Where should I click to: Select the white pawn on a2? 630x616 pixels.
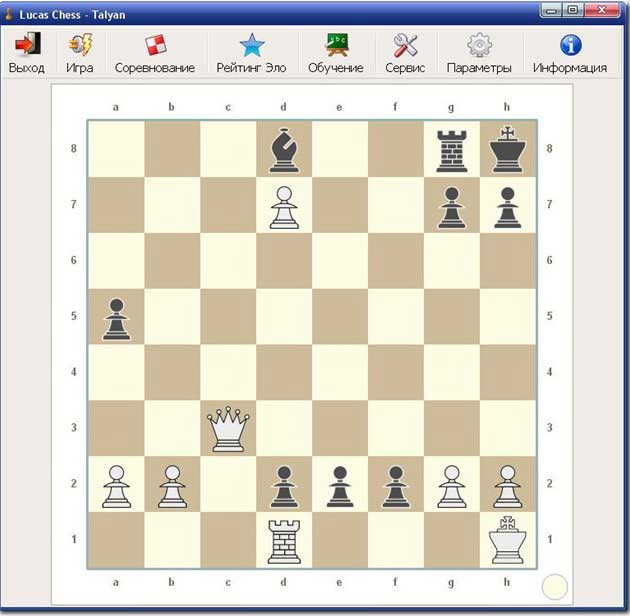117,486
